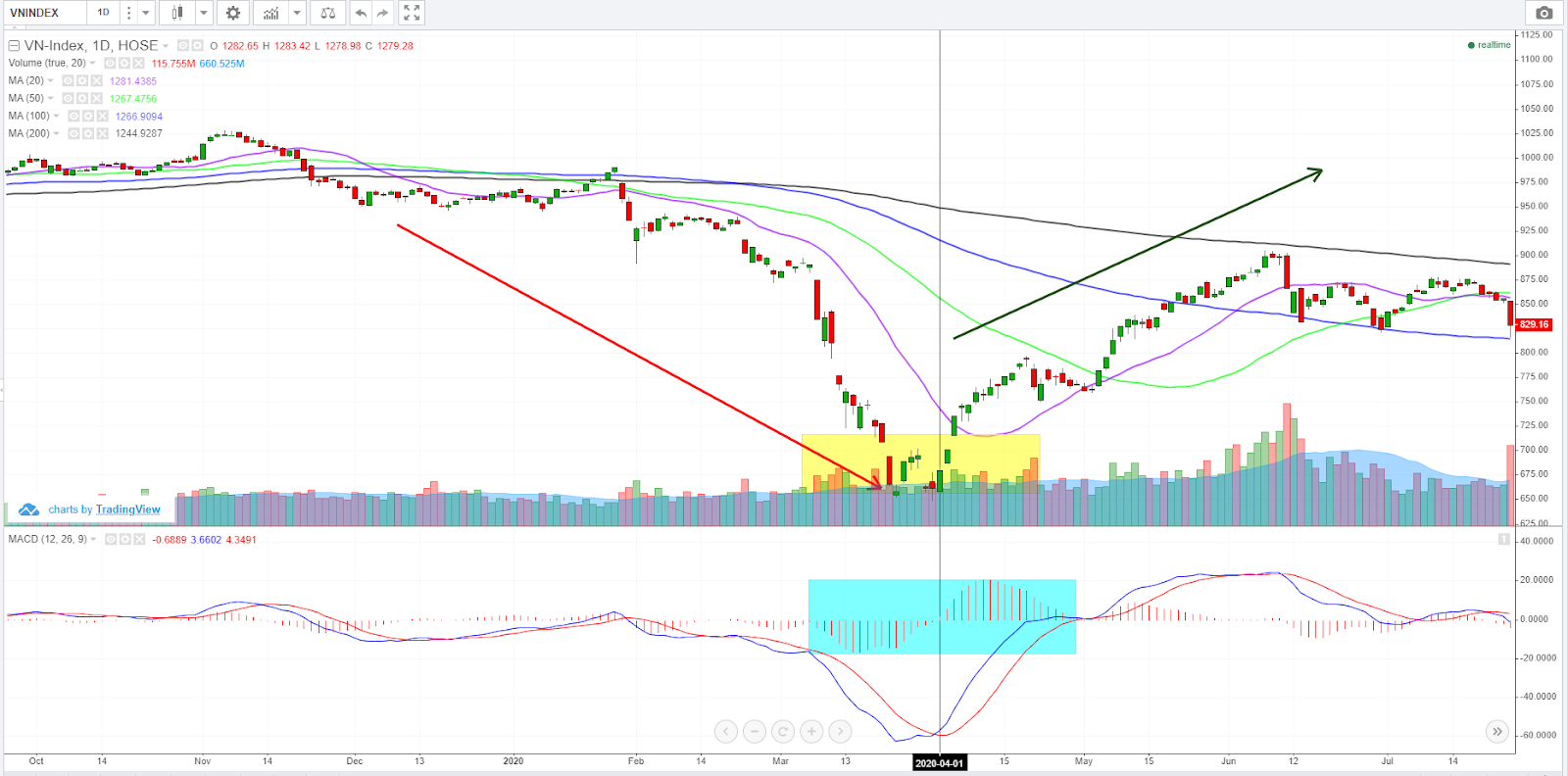
Task: Reset chart view with circular arrow
Action: click(782, 731)
